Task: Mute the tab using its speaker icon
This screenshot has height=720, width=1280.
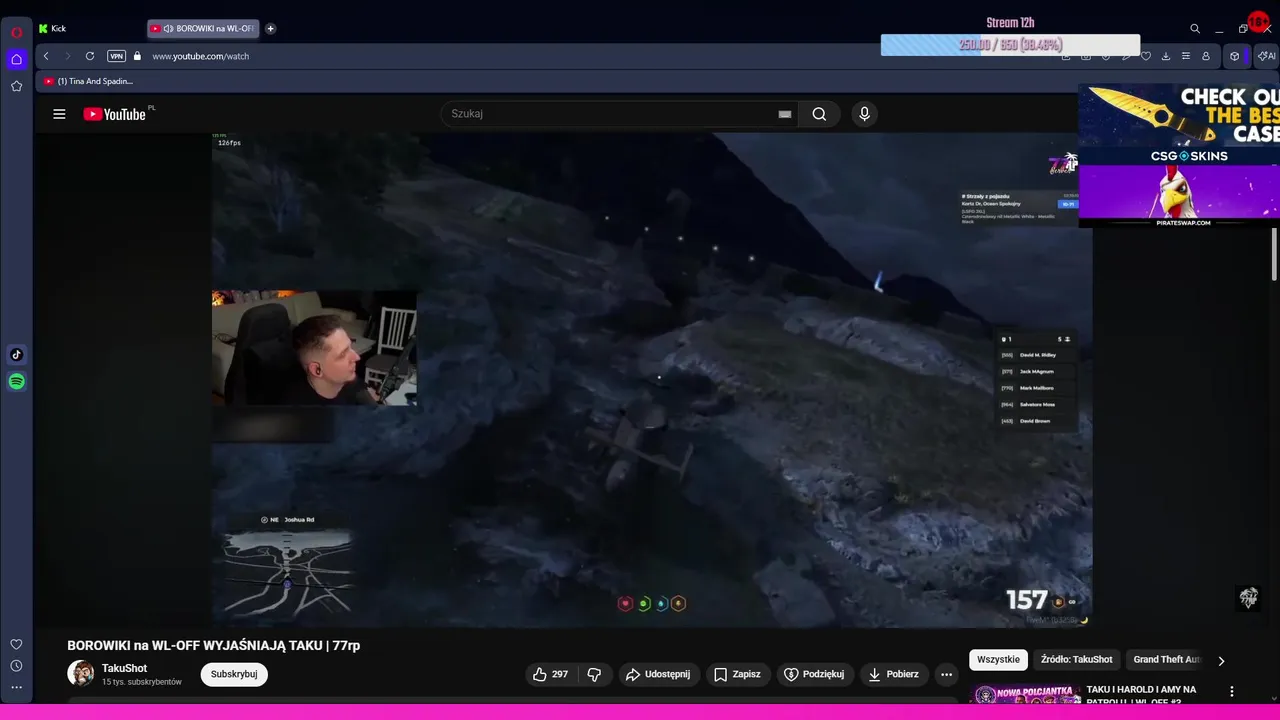Action: coord(169,29)
